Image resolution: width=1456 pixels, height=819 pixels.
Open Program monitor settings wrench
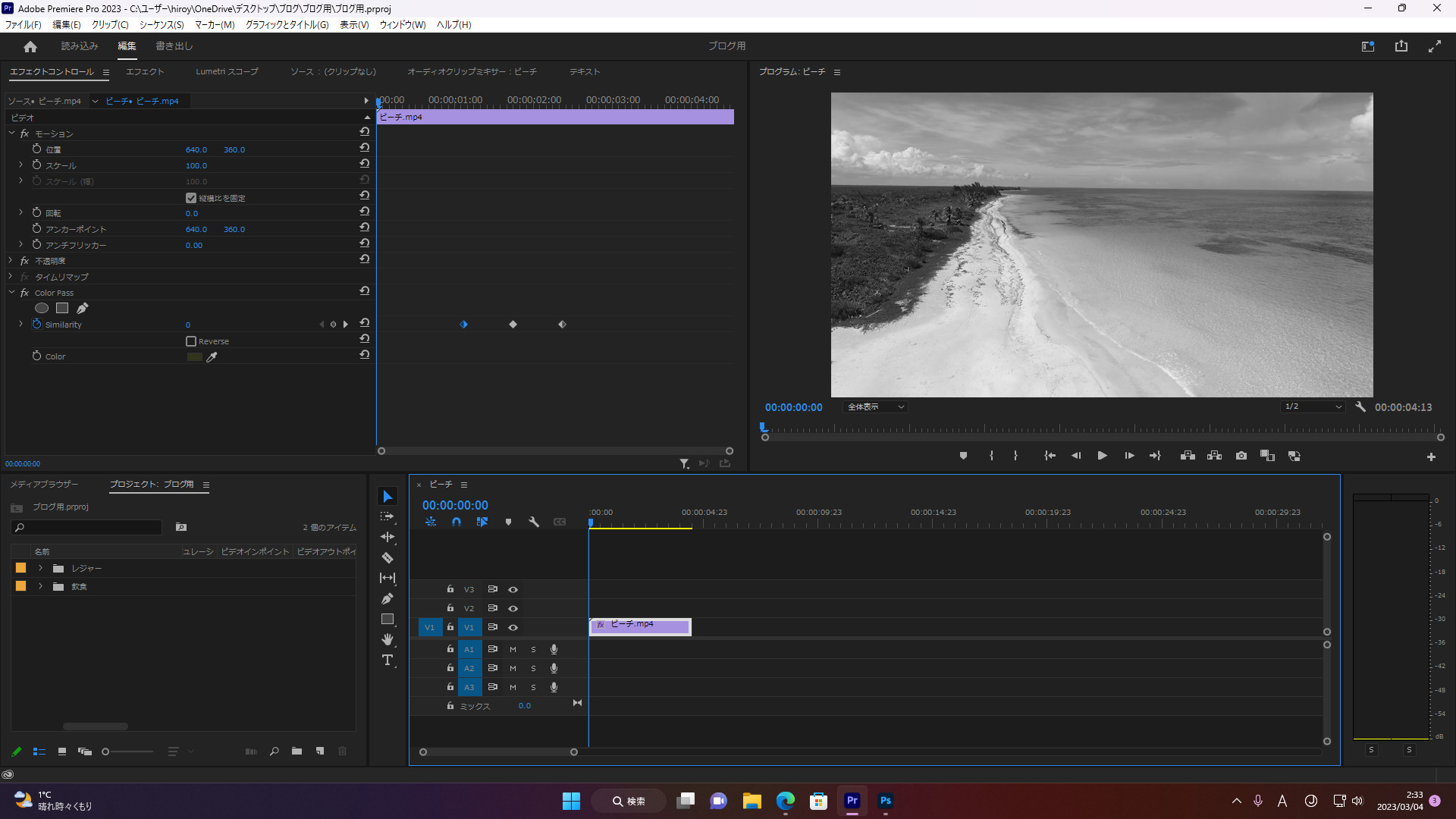pyautogui.click(x=1360, y=406)
